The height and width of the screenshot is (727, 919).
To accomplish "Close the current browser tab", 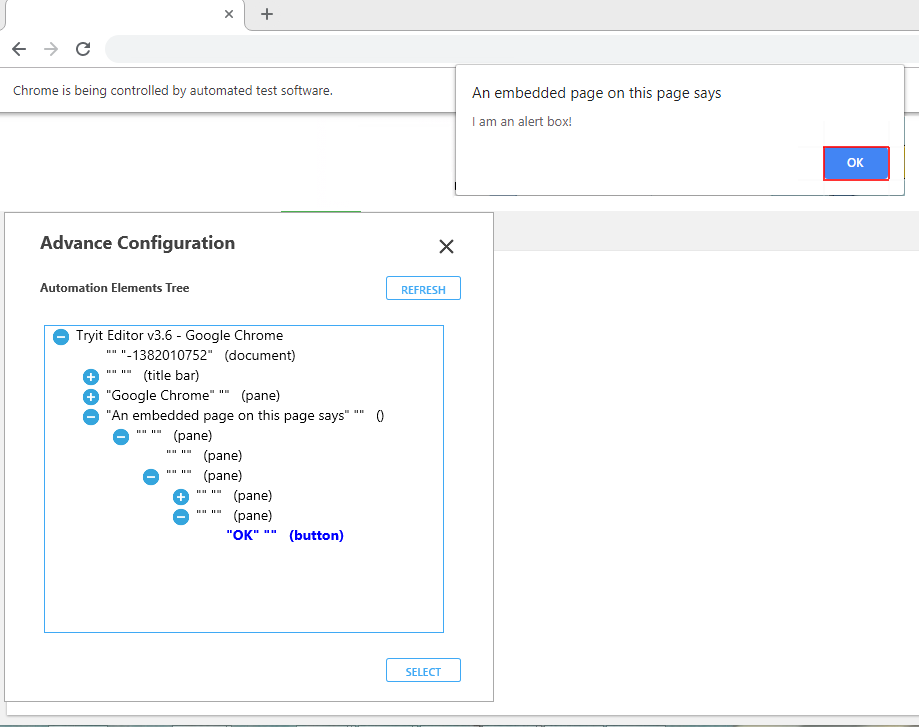I will coord(229,14).
